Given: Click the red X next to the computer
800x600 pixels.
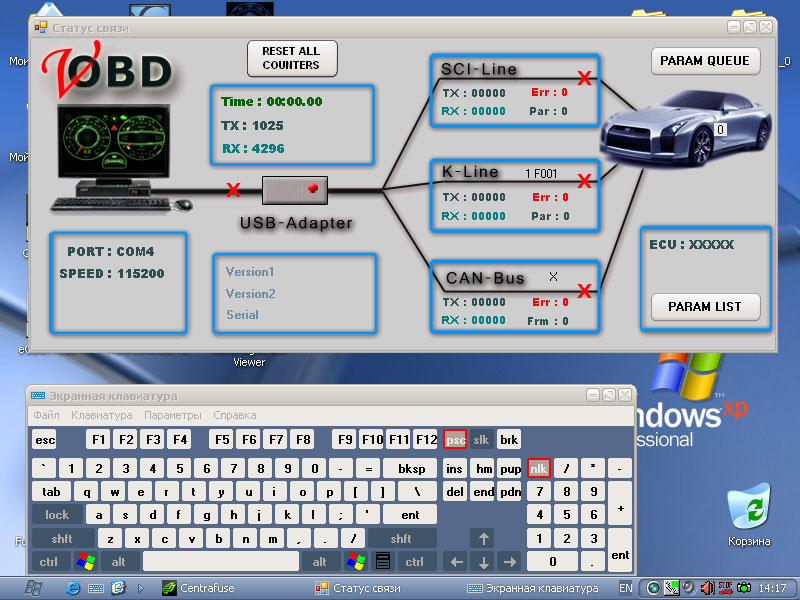Looking at the screenshot, I should click(233, 189).
